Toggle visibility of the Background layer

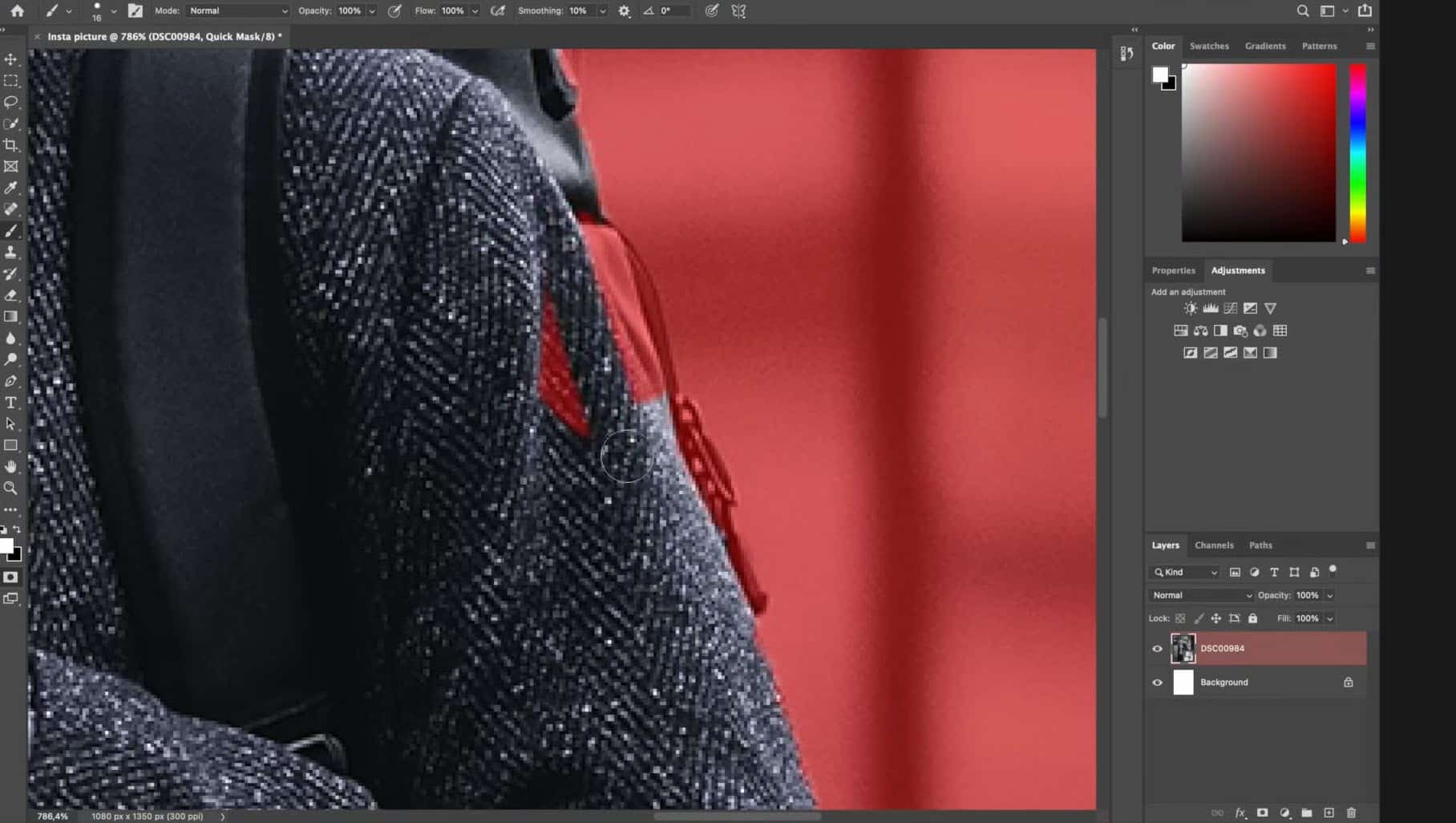click(x=1157, y=683)
